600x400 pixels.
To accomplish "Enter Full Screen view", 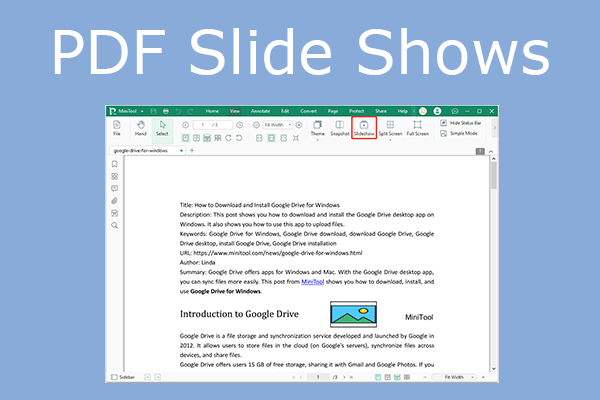I will (417, 128).
